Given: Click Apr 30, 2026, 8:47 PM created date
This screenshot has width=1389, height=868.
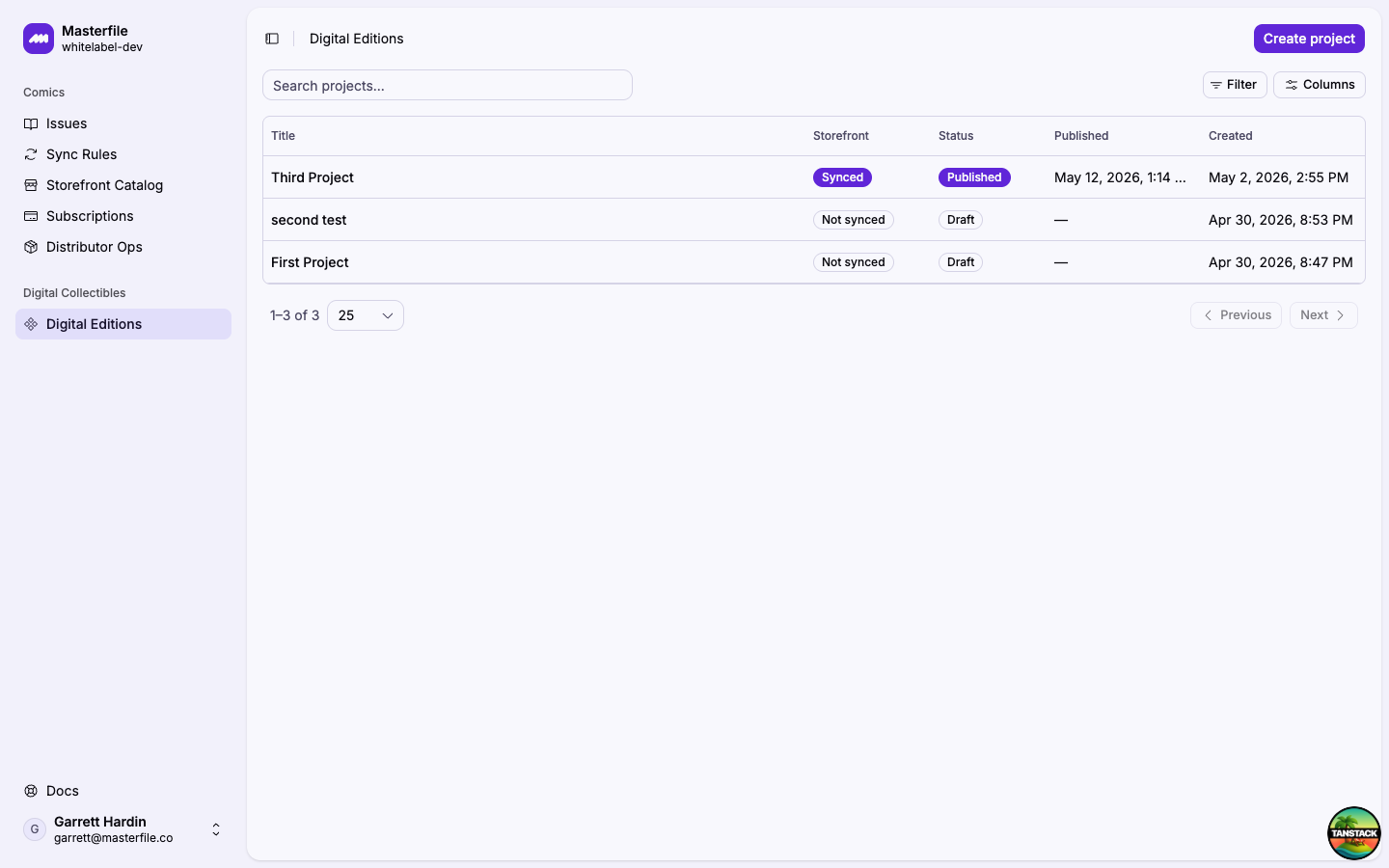Looking at the screenshot, I should click(x=1280, y=262).
